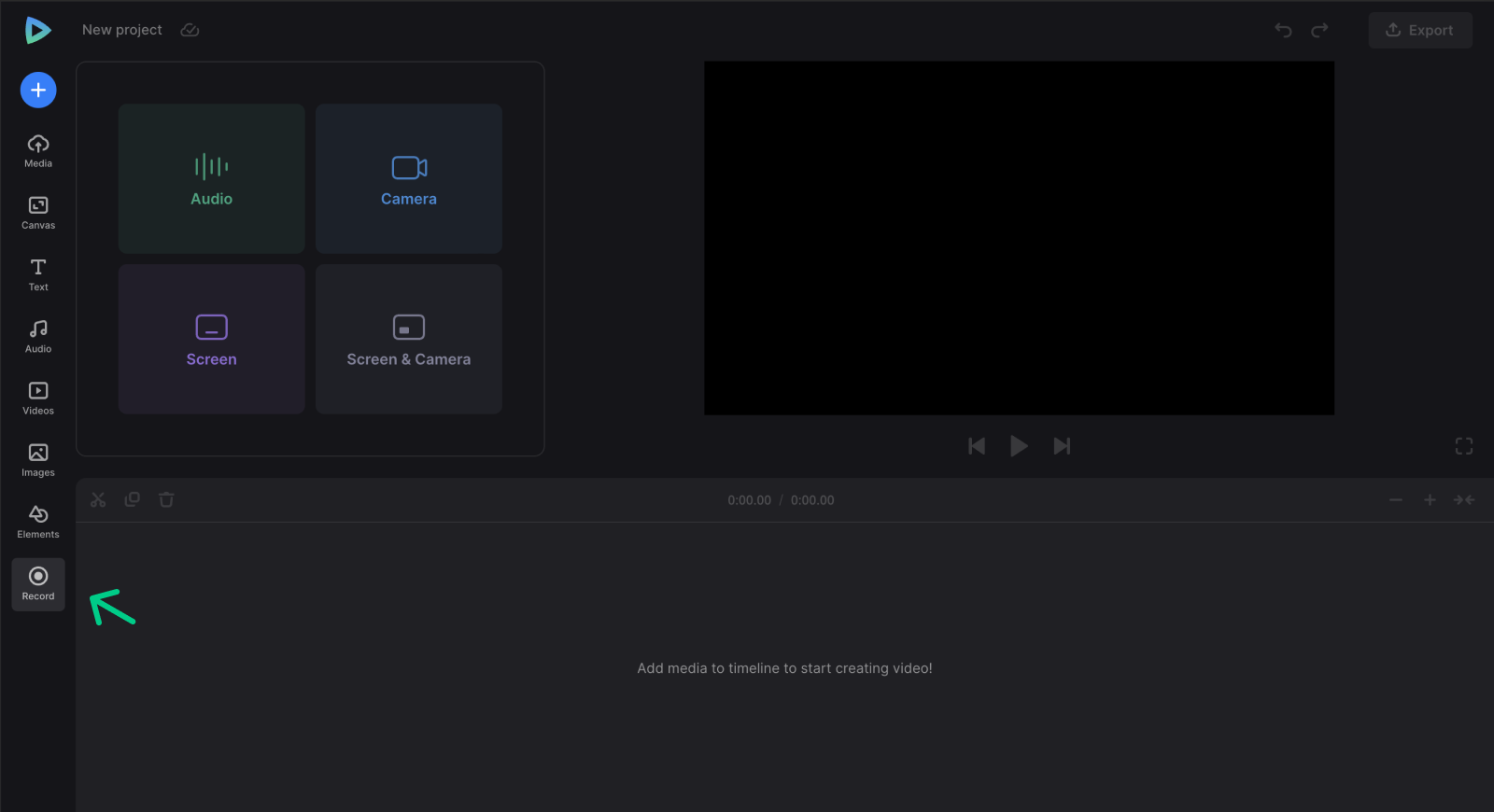Skip to next in preview
The height and width of the screenshot is (812, 1494).
pyautogui.click(x=1062, y=446)
